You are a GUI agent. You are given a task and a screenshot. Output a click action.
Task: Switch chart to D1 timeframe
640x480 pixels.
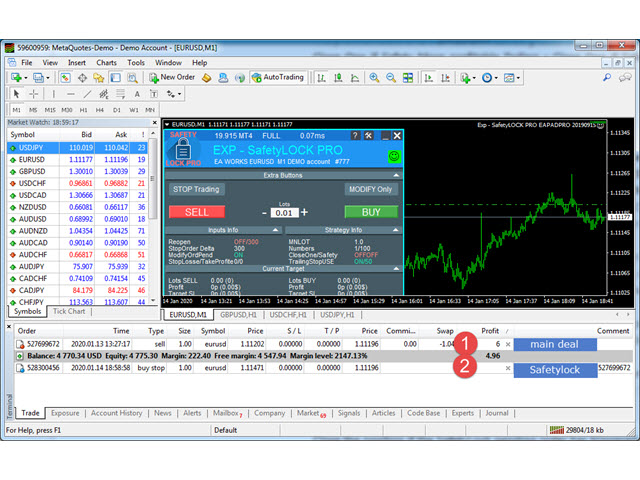pyautogui.click(x=117, y=110)
